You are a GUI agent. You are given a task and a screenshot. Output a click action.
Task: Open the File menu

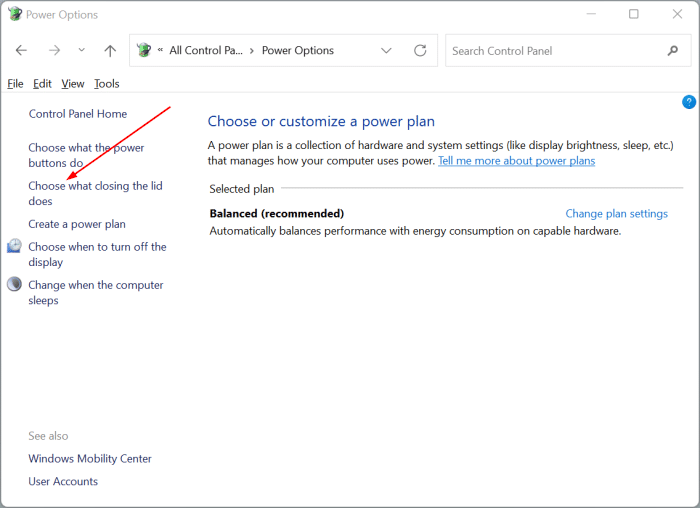15,83
